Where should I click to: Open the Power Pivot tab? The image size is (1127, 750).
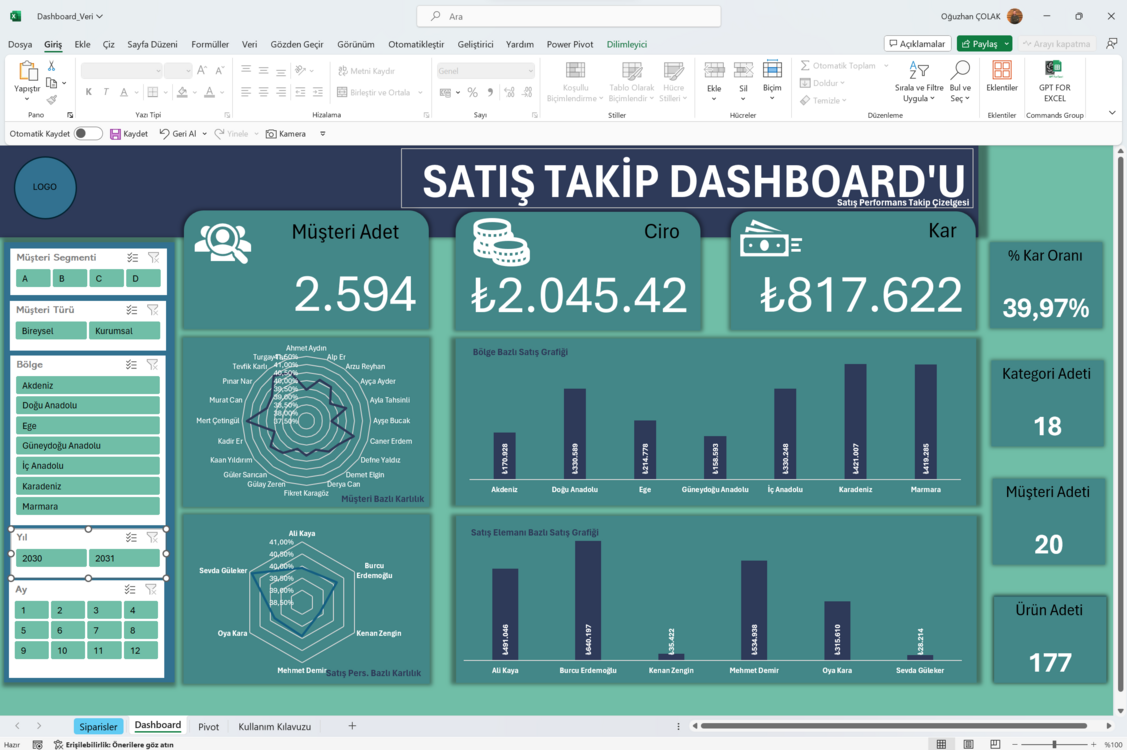pyautogui.click(x=570, y=44)
